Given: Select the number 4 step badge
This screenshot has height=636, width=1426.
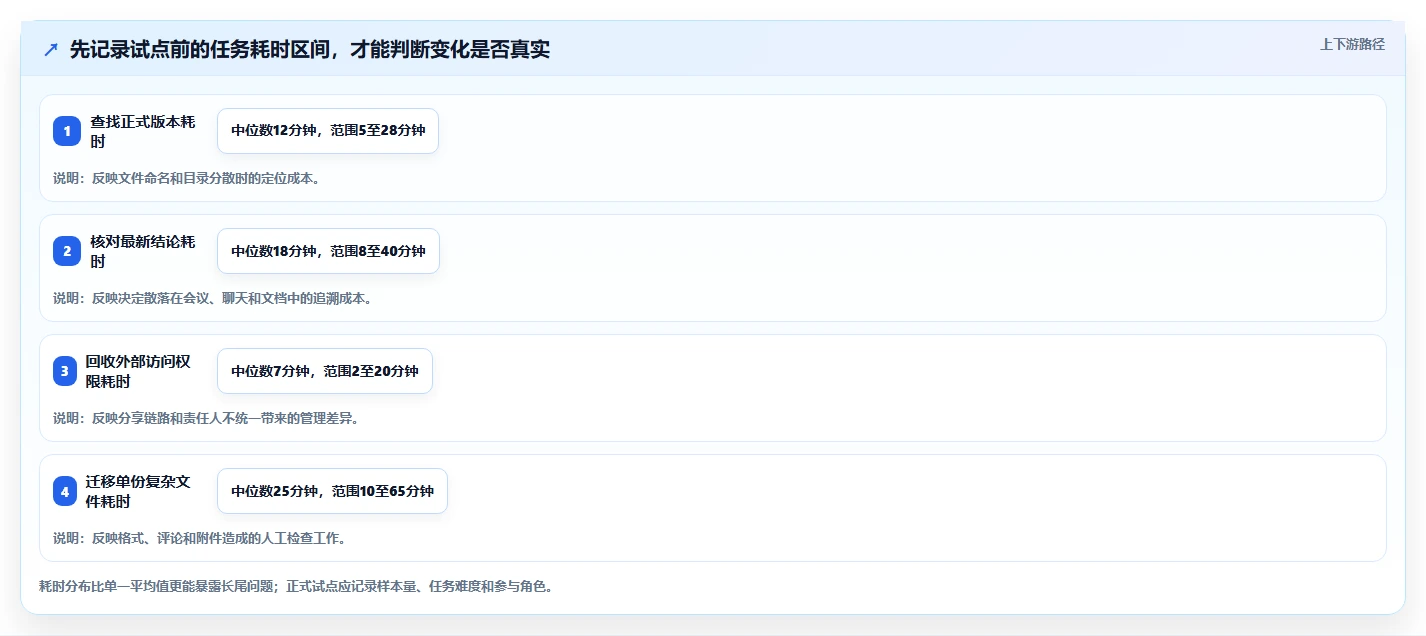Looking at the screenshot, I should point(65,491).
